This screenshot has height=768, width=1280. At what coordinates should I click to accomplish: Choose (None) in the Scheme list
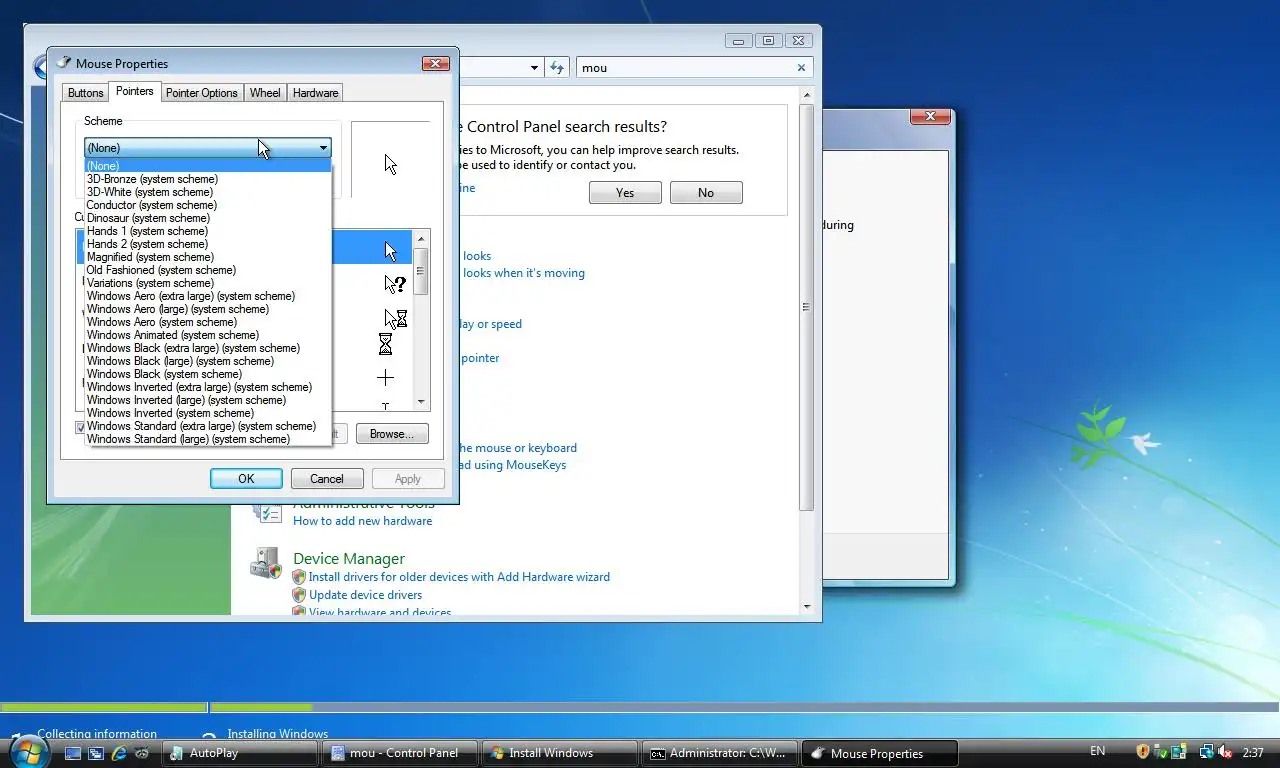(207, 166)
